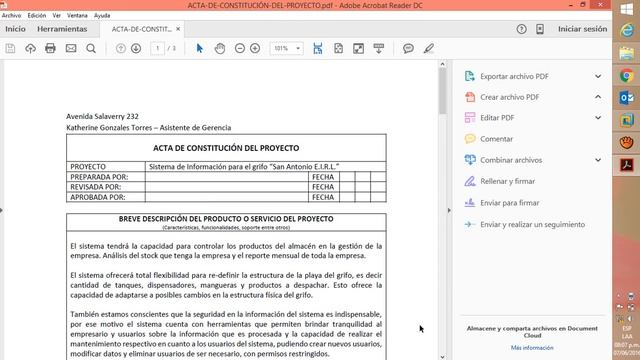Screen dimensions: 640x360
Task: Expand the left navigation pane arrow
Action: click(x=2, y=211)
